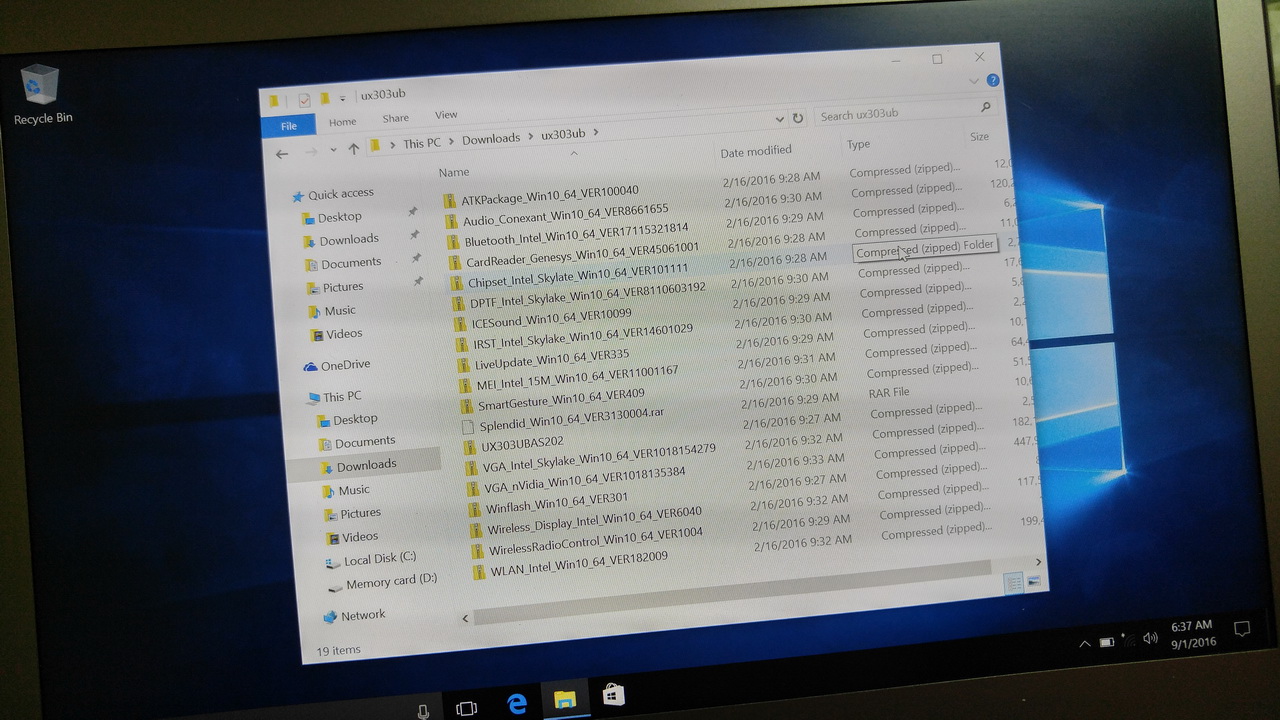Sort by the Date modified column header
1280x720 pixels.
[756, 151]
